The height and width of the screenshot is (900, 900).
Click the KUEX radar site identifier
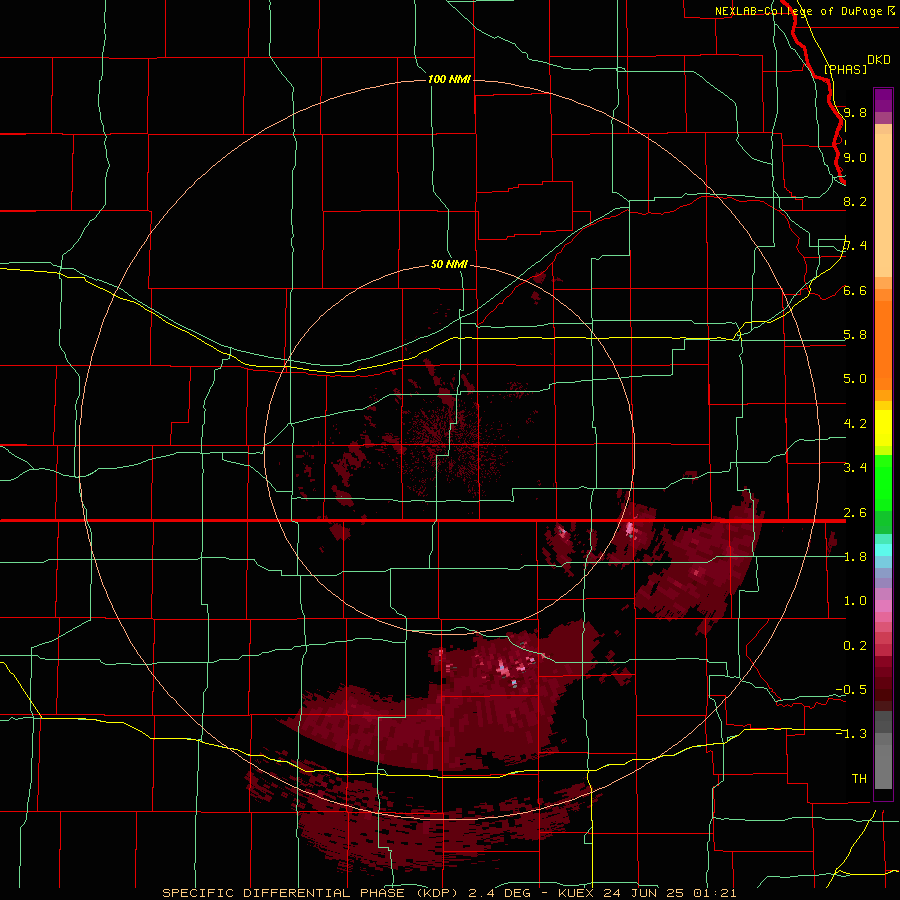pos(576,893)
